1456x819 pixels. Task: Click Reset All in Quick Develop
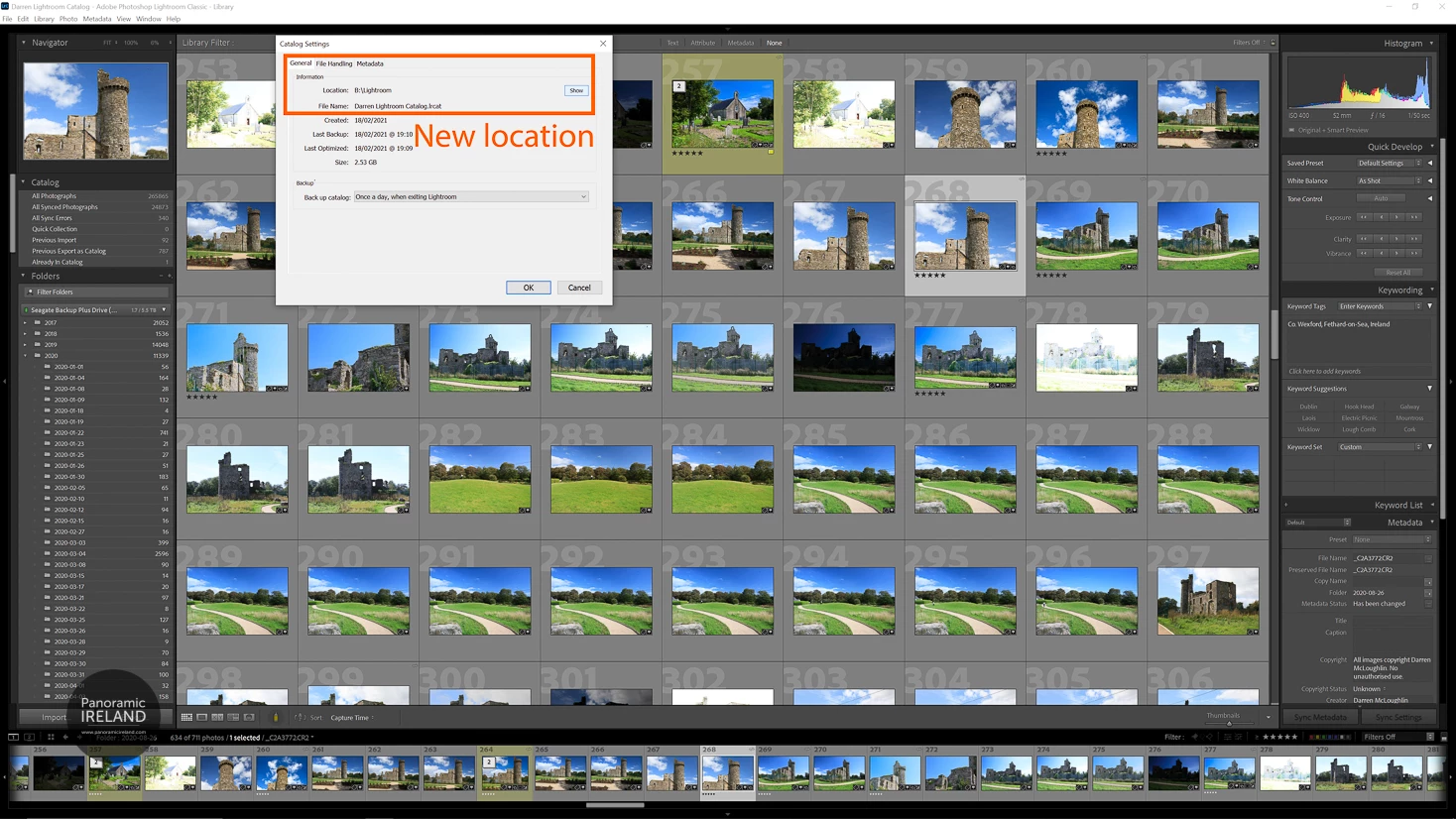coord(1398,273)
